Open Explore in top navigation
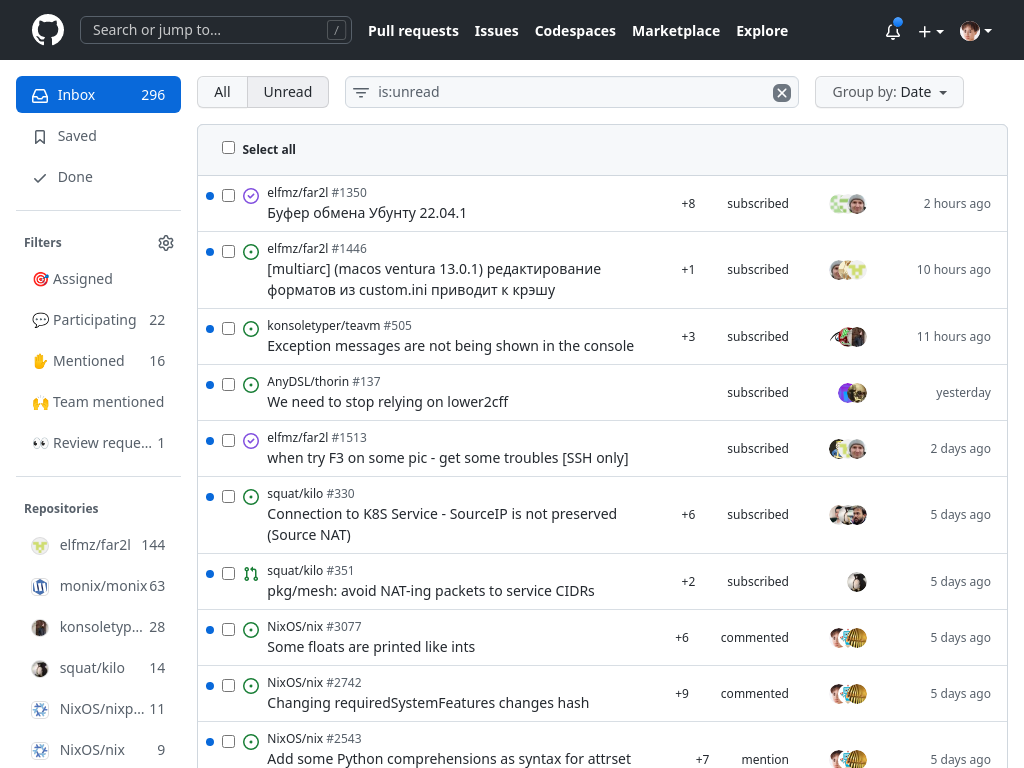This screenshot has height=768, width=1024. point(762,31)
